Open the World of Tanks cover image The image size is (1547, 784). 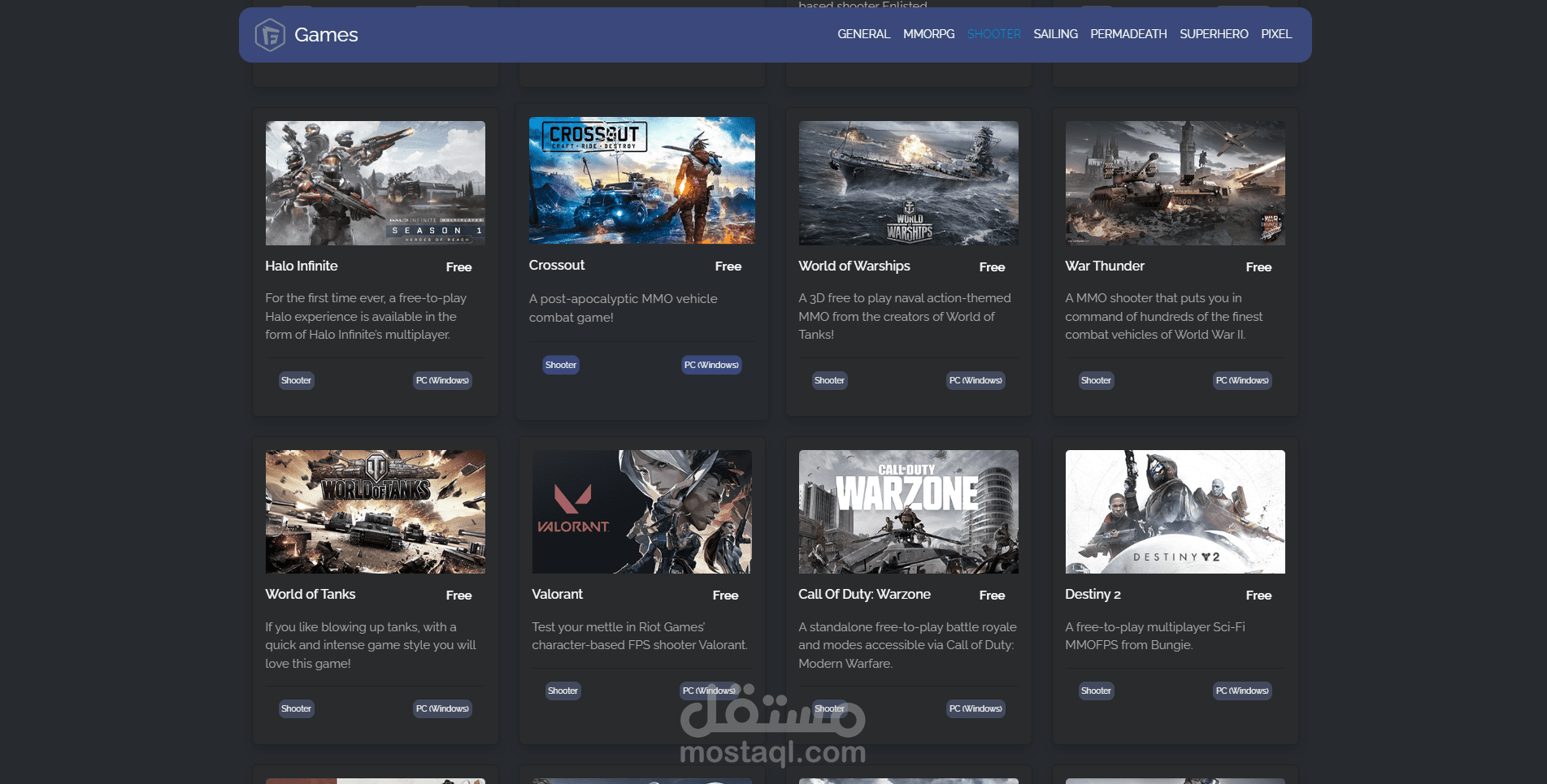click(x=376, y=512)
